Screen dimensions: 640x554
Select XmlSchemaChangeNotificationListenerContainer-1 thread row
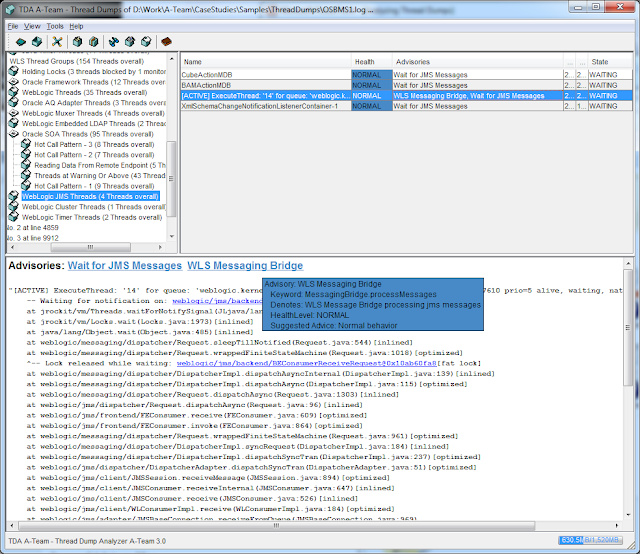(x=407, y=106)
